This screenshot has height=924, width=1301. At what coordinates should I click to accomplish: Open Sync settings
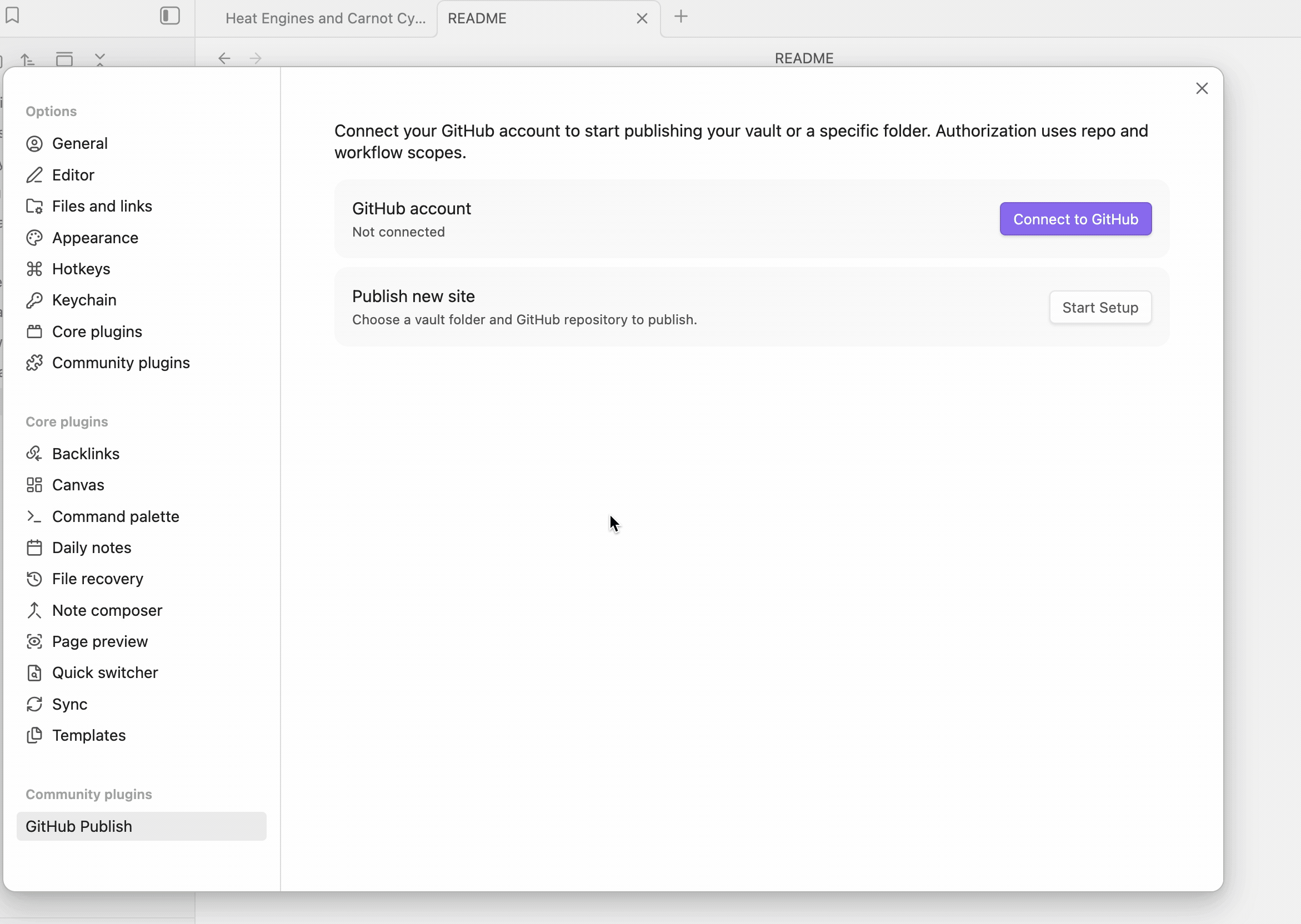pos(141,704)
